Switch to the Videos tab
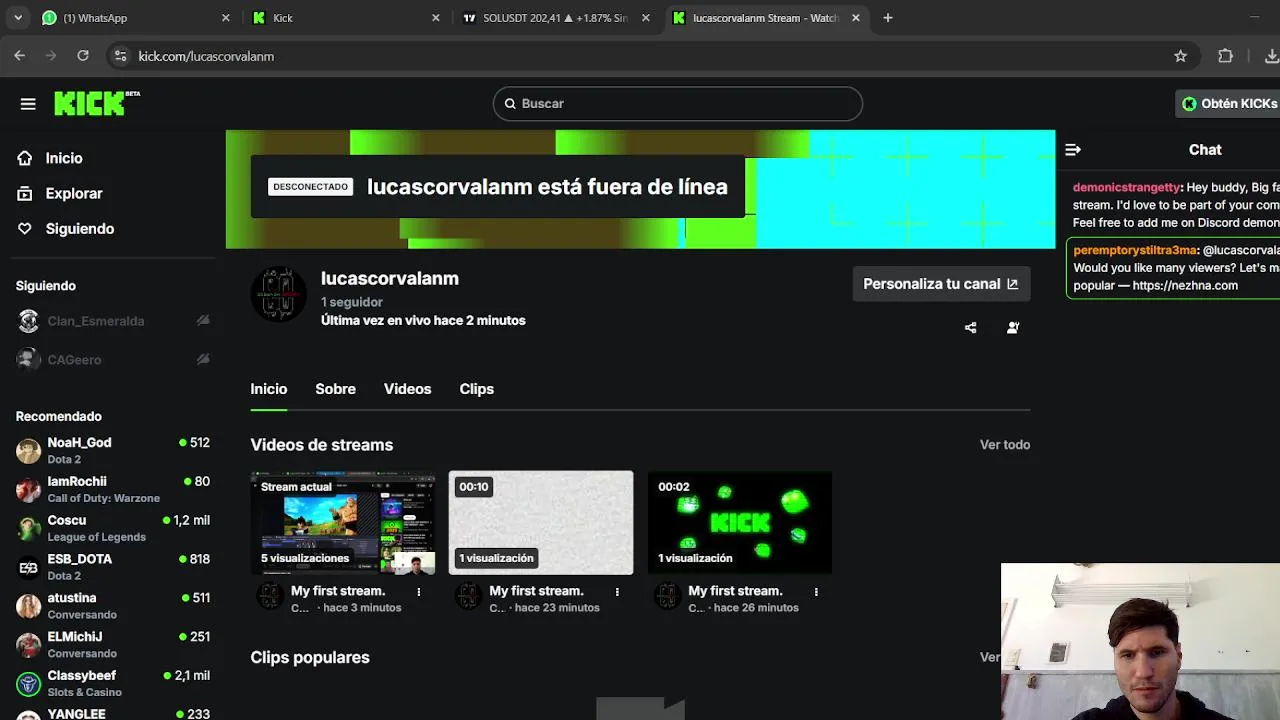This screenshot has width=1280, height=720. [x=407, y=389]
